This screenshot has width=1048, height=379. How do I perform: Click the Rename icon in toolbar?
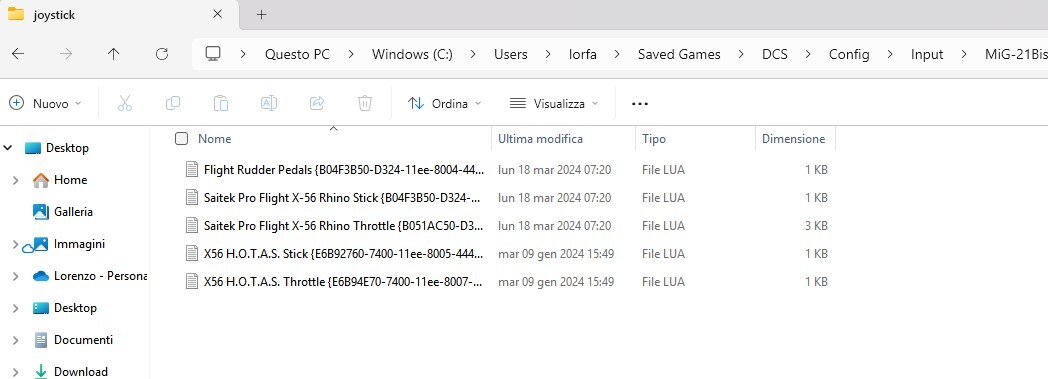[x=269, y=103]
